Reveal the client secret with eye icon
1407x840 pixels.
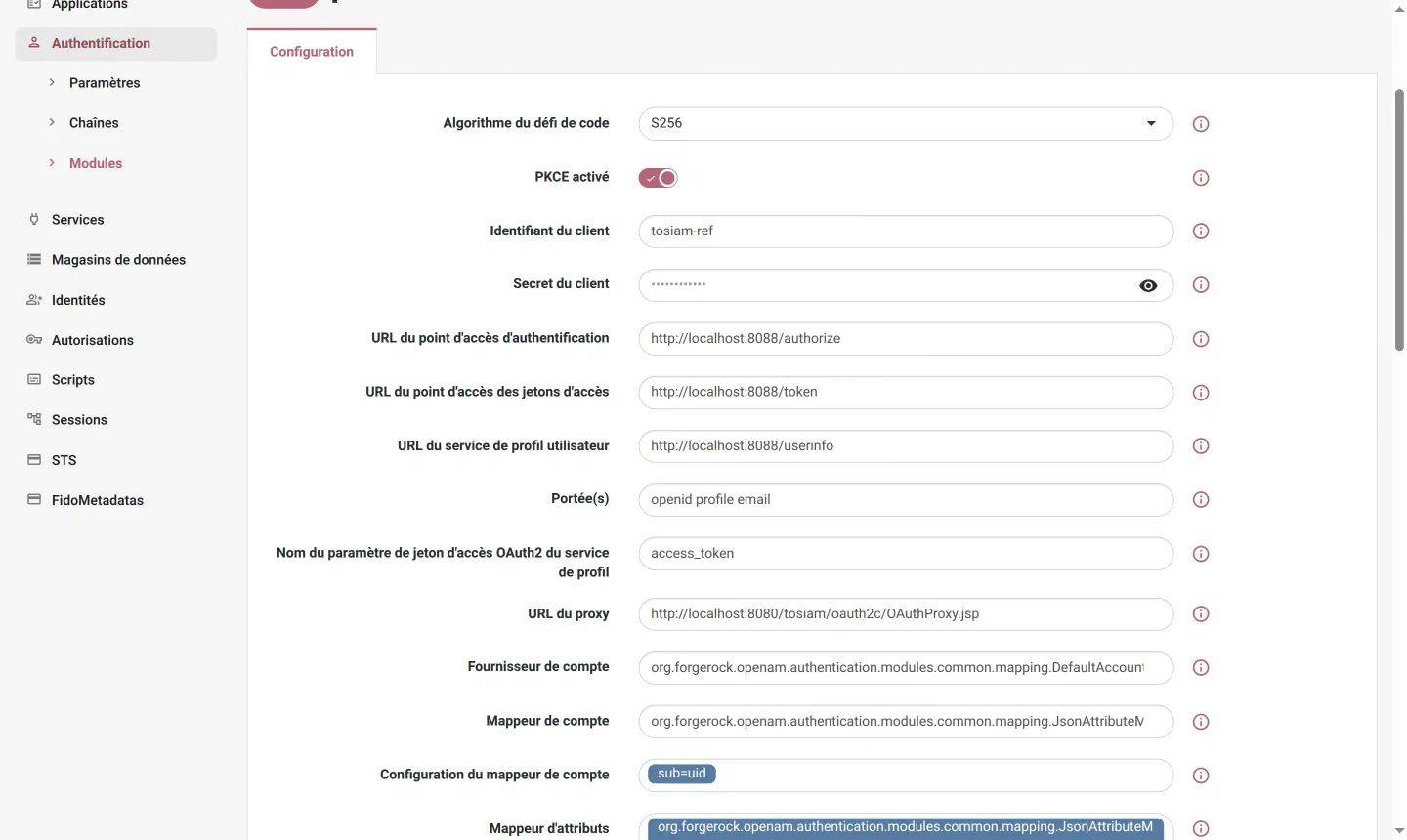tap(1148, 285)
